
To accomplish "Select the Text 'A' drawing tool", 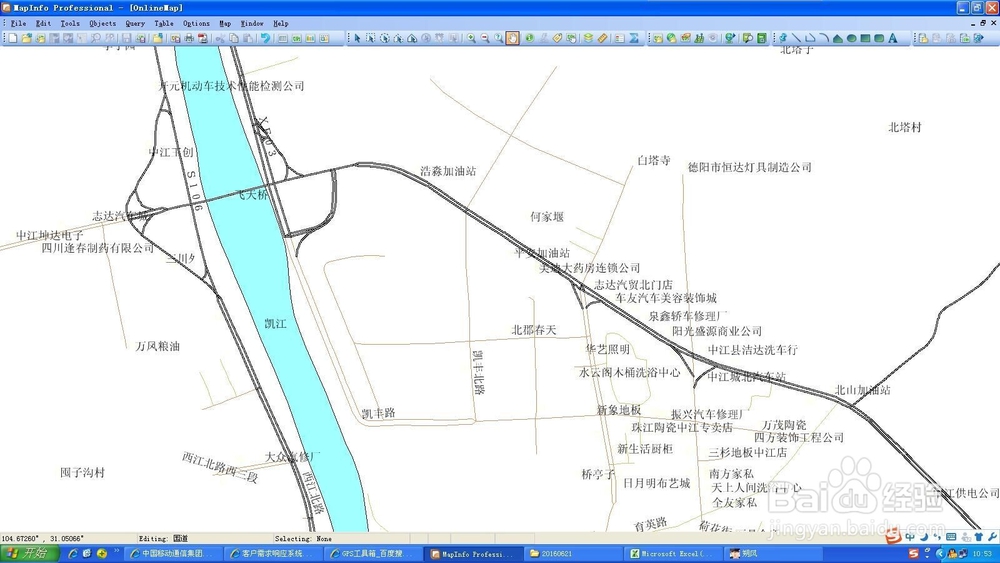I will point(893,38).
